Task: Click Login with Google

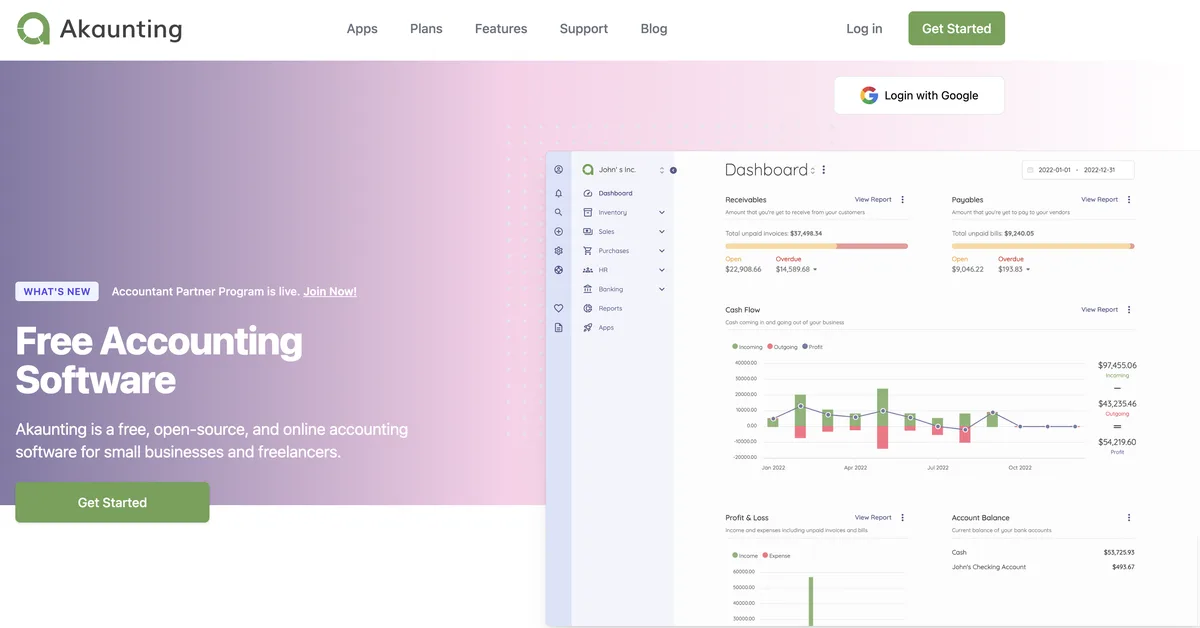Action: pyautogui.click(x=919, y=96)
